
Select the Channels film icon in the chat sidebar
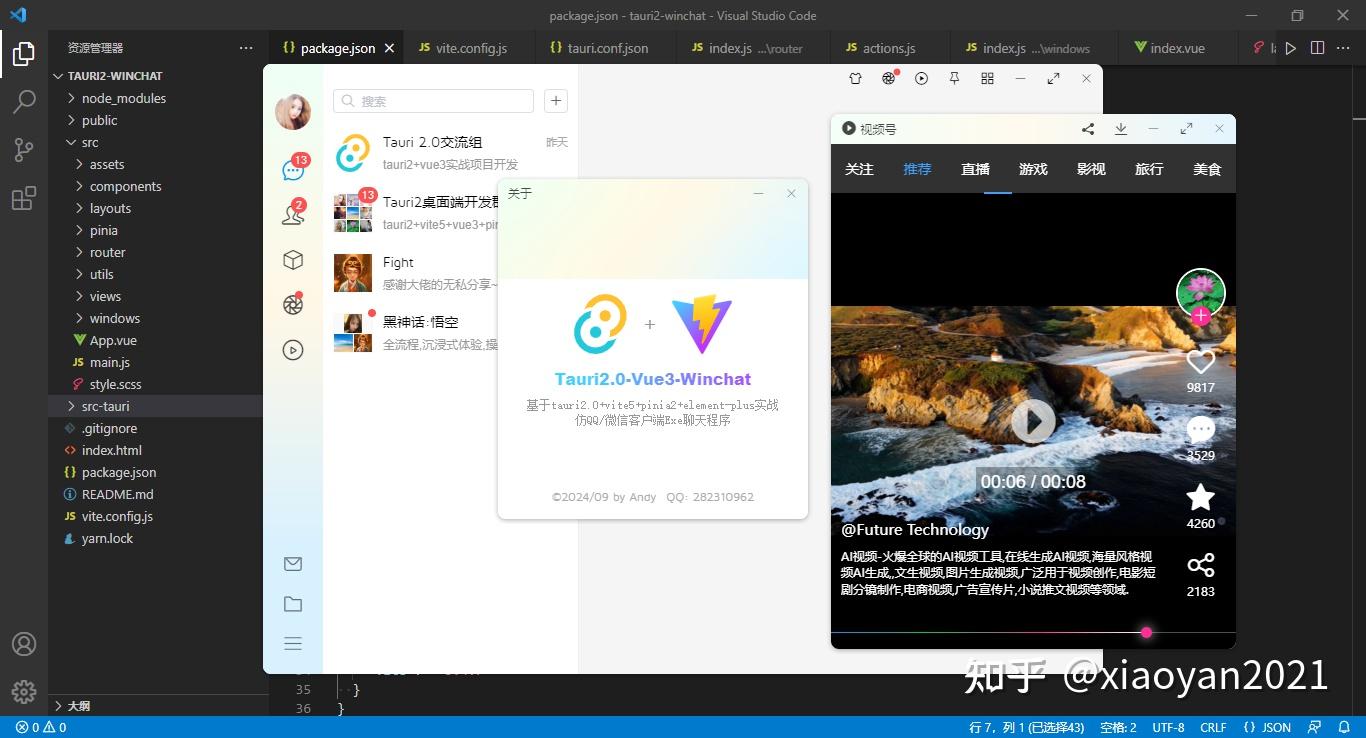(x=292, y=350)
